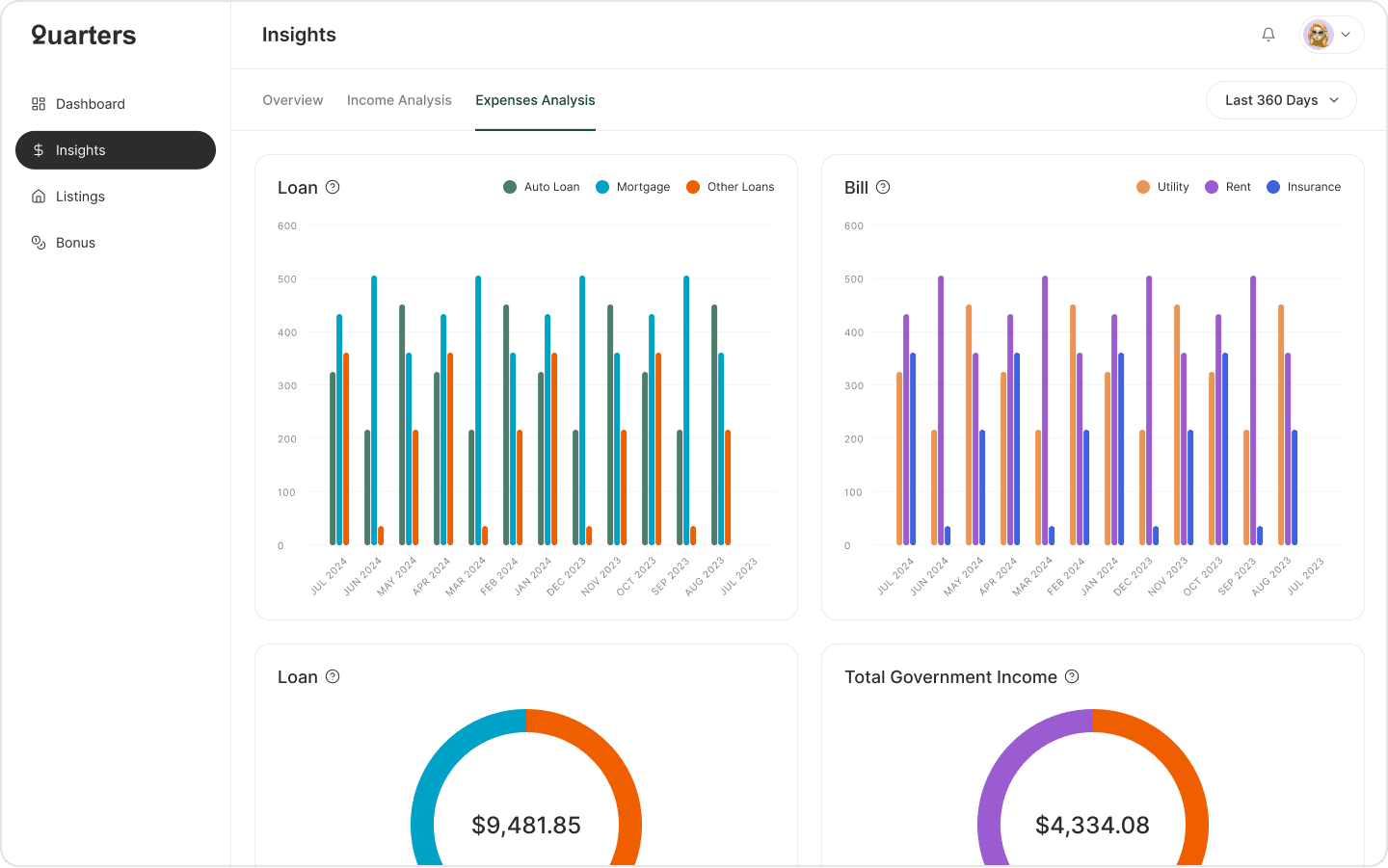The width and height of the screenshot is (1388, 868).
Task: Switch to the Overview tab
Action: coord(292,100)
